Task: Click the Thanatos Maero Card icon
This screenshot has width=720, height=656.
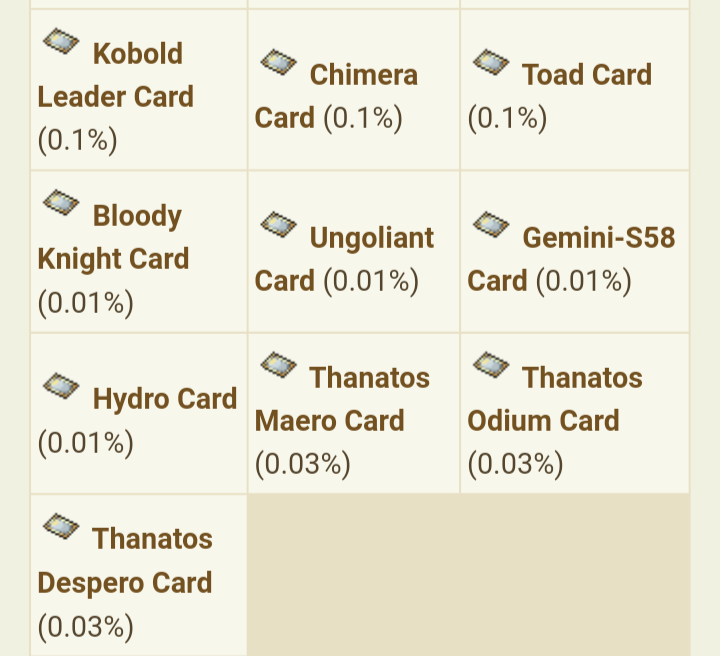Action: [x=278, y=365]
